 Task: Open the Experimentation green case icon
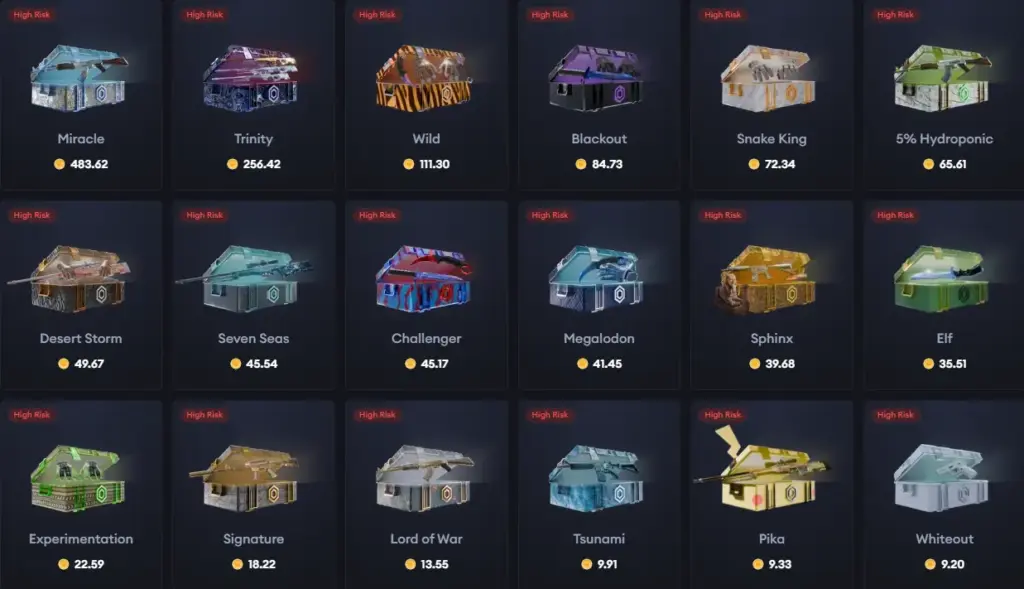[78, 479]
